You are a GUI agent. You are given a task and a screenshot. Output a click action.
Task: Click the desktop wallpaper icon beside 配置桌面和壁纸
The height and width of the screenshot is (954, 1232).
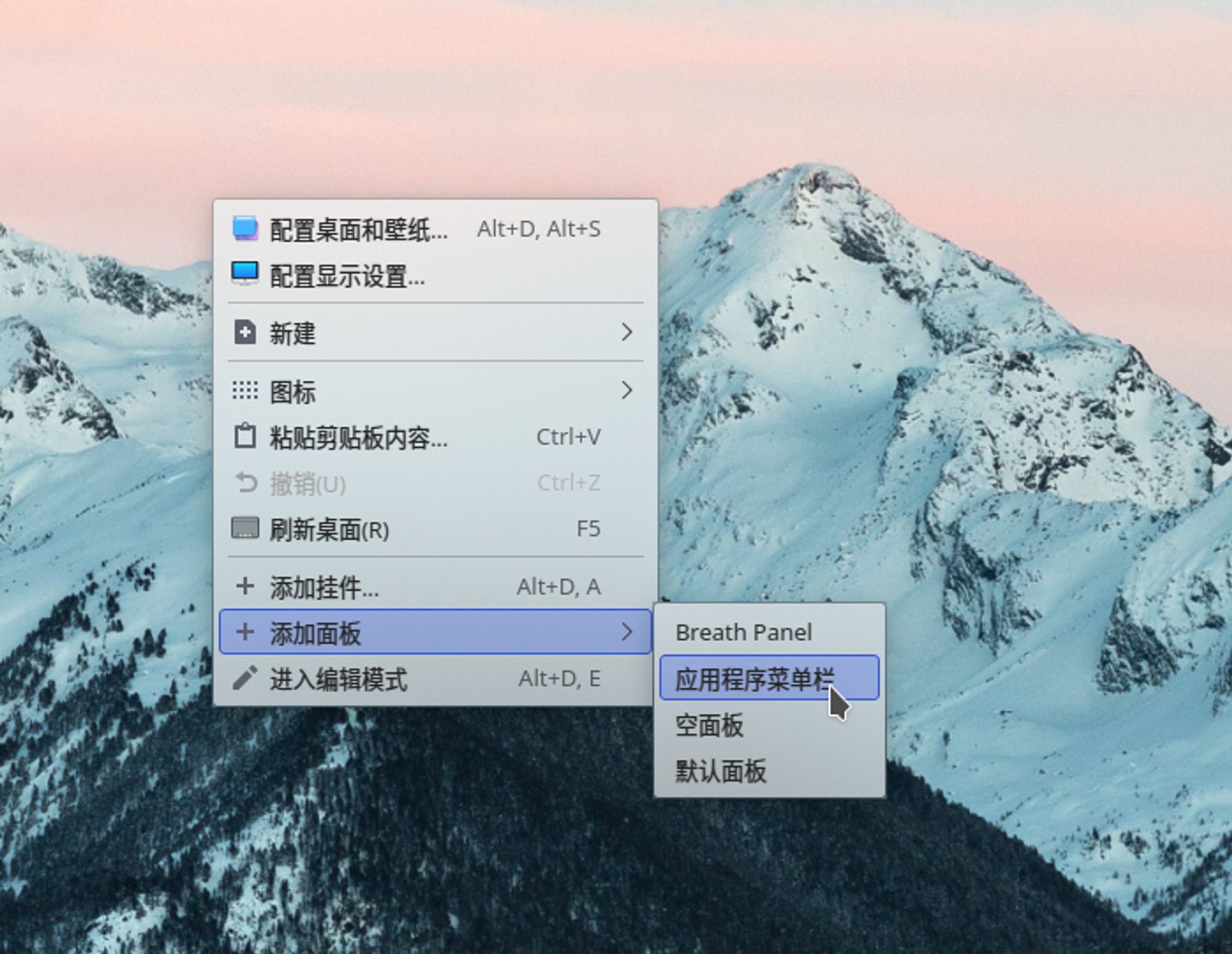pos(245,229)
